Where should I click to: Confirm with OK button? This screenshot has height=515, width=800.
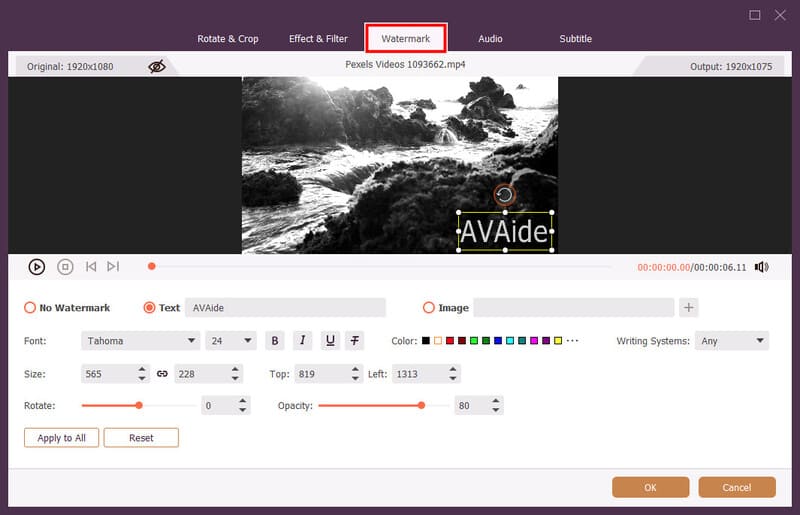(651, 487)
